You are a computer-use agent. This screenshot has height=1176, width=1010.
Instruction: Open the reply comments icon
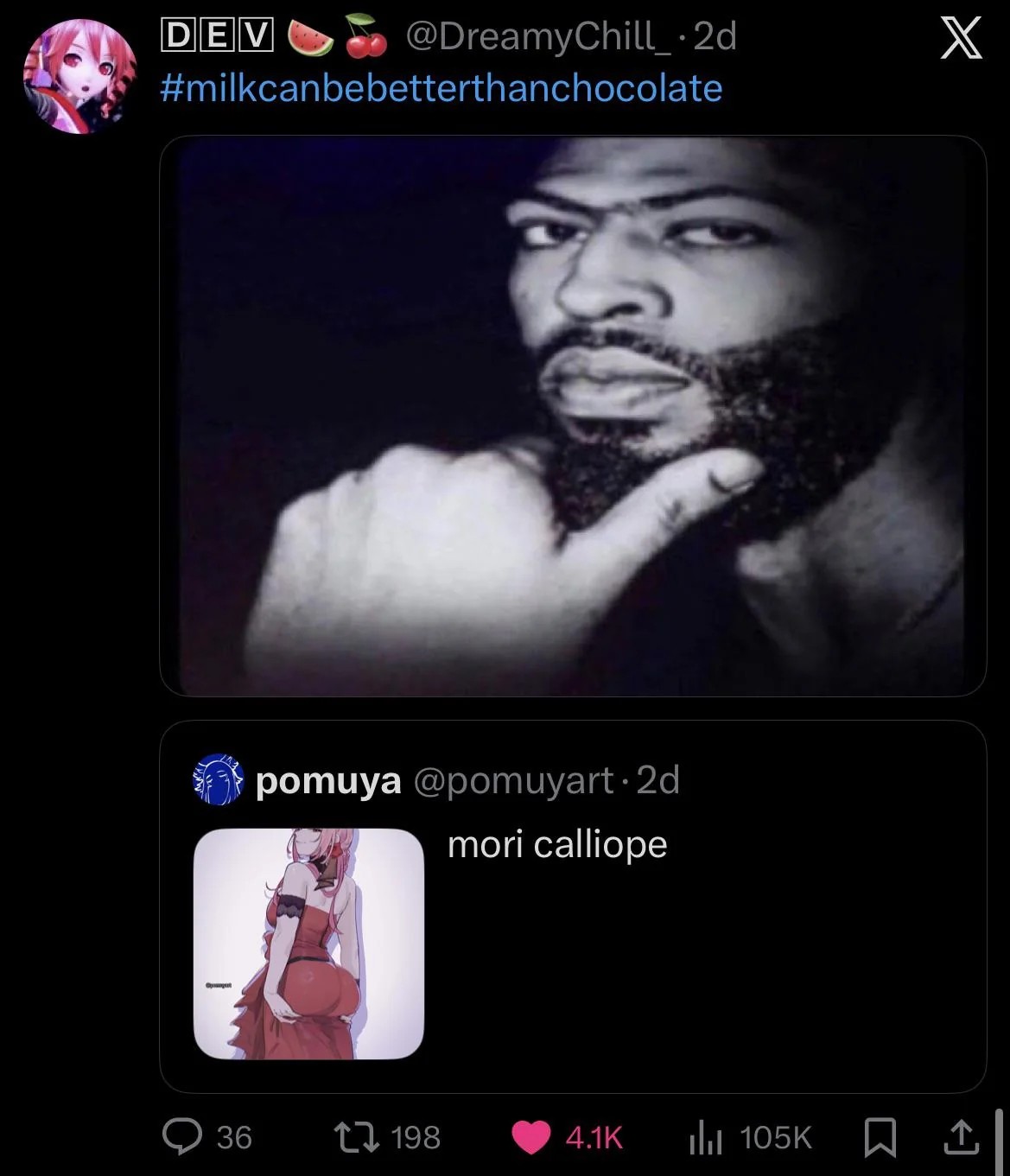pos(183,1137)
